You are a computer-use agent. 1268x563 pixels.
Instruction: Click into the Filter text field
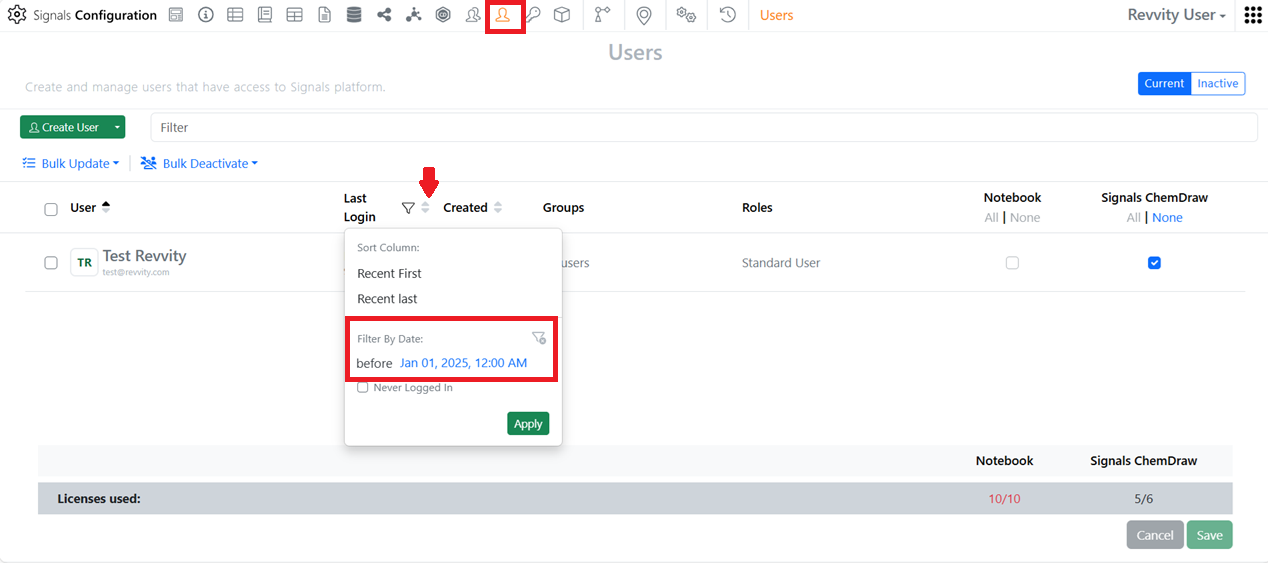pyautogui.click(x=704, y=127)
